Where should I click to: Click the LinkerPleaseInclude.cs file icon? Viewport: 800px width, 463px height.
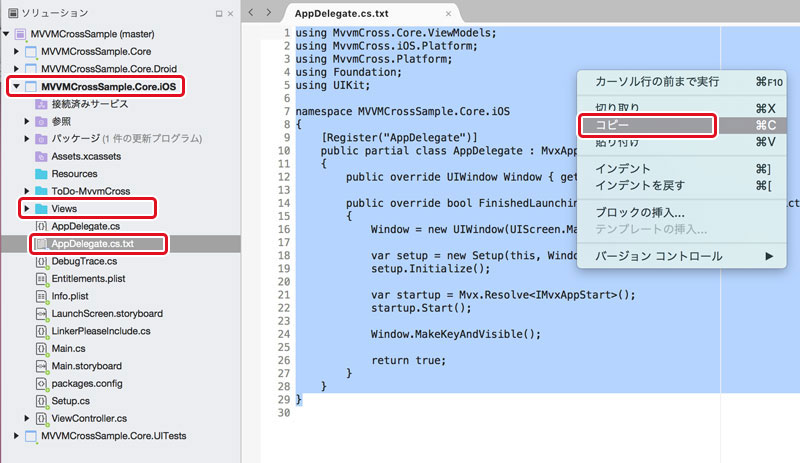click(x=41, y=331)
